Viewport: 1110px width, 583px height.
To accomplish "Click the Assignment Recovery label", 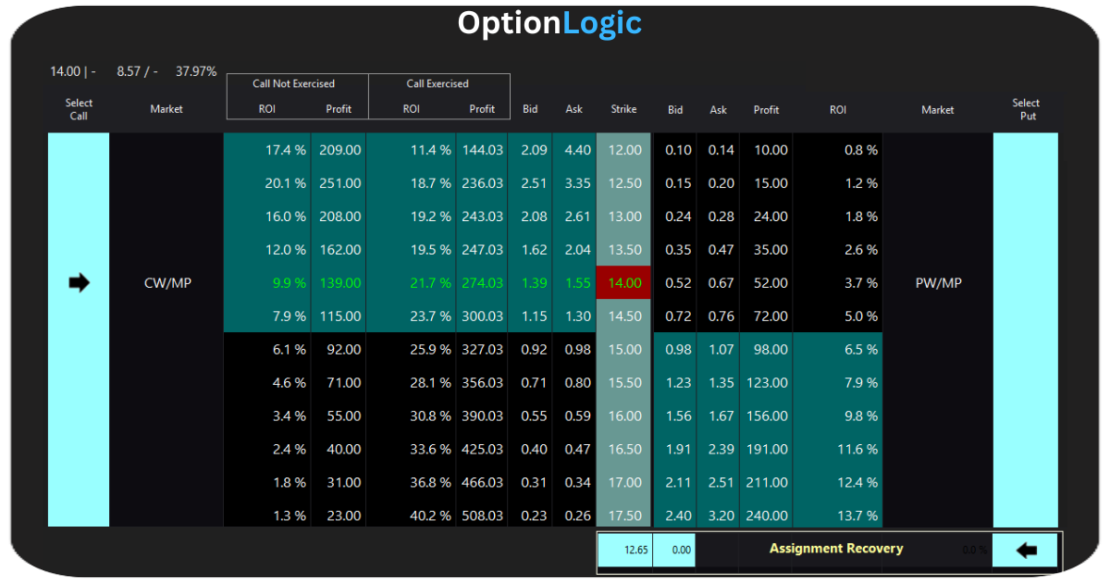I will click(x=836, y=548).
